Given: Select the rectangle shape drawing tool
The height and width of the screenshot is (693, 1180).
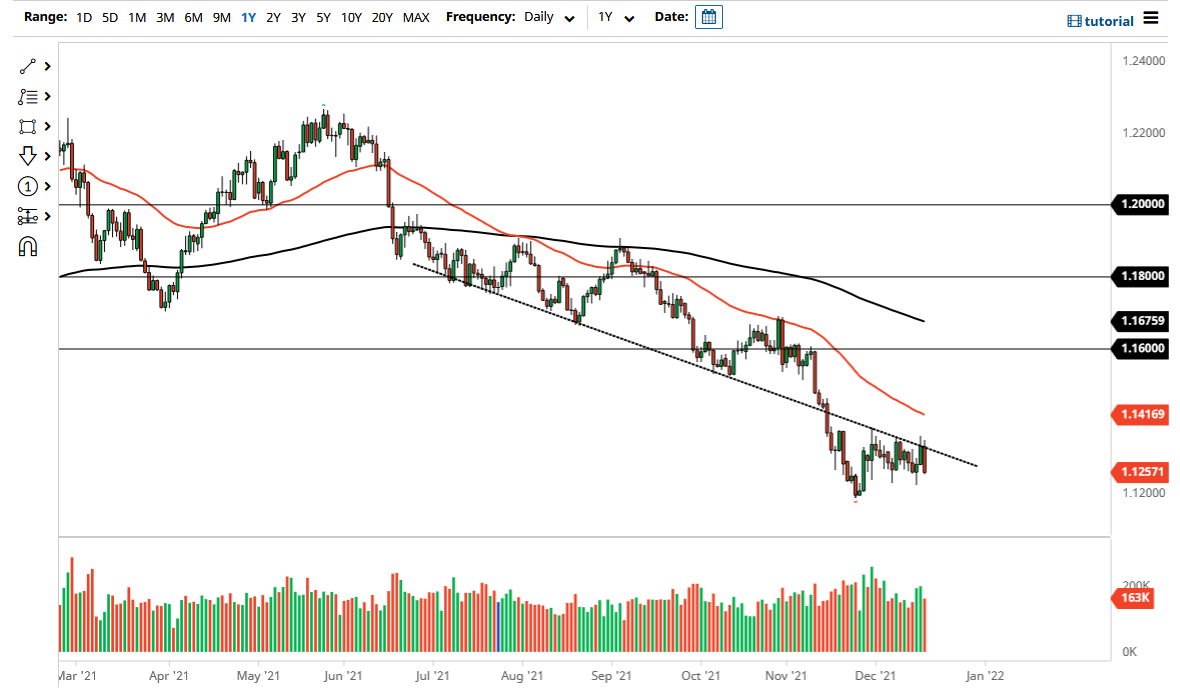Looking at the screenshot, I should coord(28,126).
